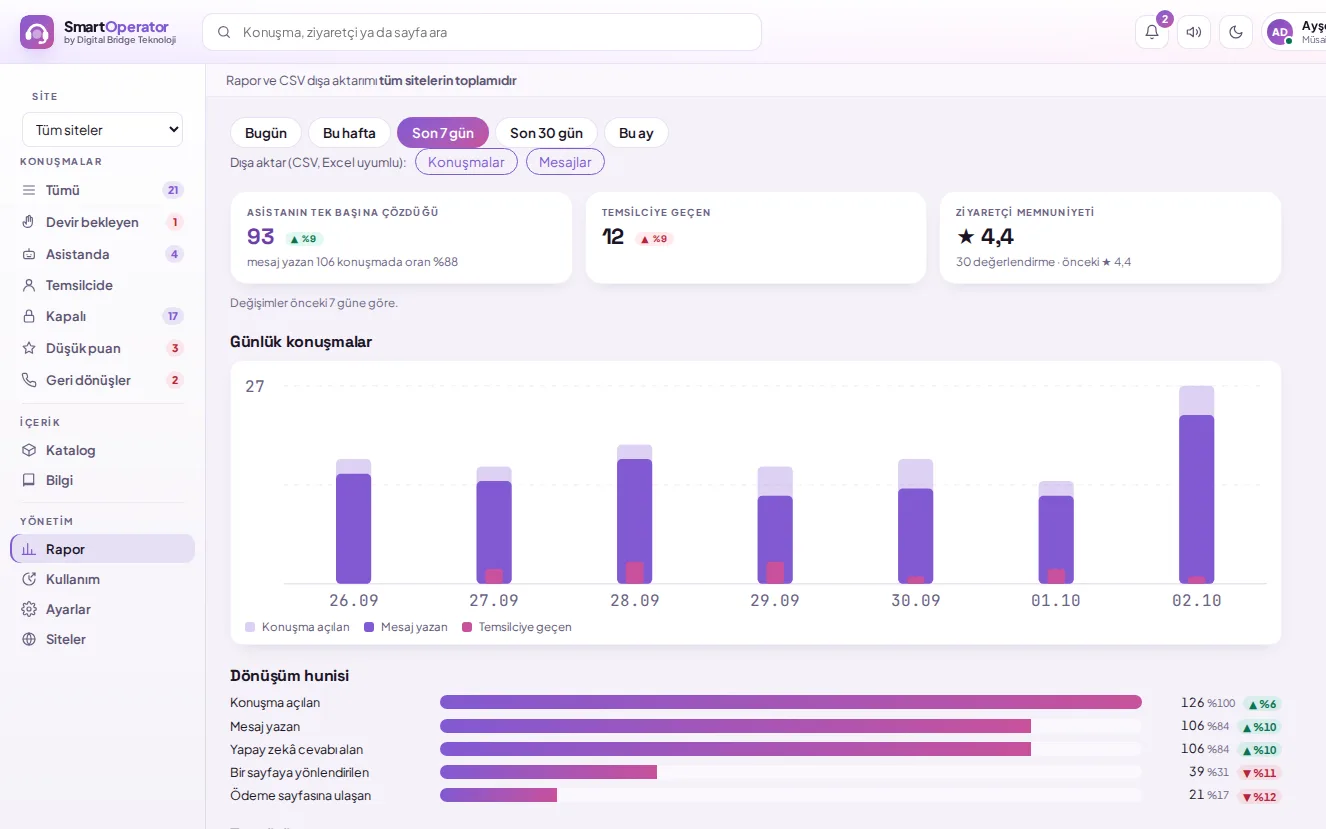Export messages with Mesajlar CSV button
This screenshot has width=1326, height=829.
coord(565,162)
